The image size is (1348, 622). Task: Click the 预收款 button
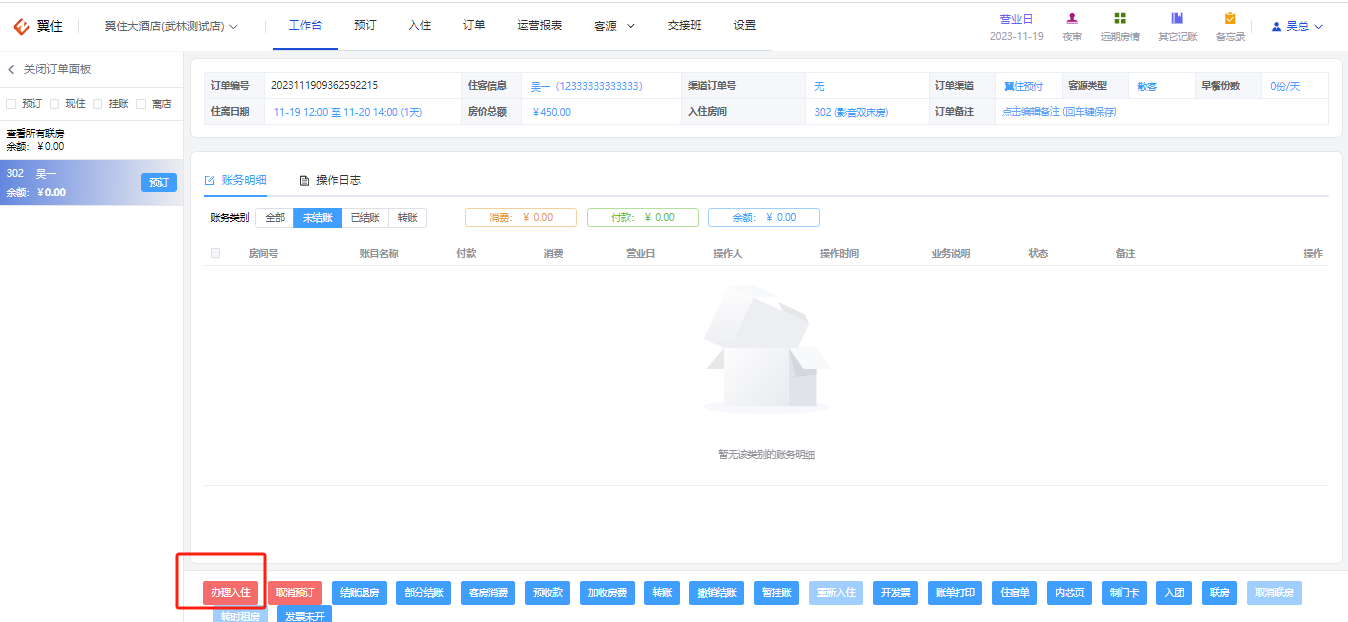pos(548,593)
